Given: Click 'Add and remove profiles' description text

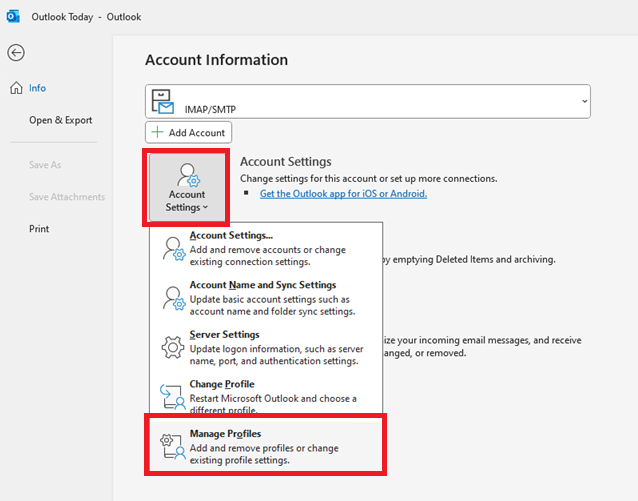Looking at the screenshot, I should pyautogui.click(x=264, y=454).
